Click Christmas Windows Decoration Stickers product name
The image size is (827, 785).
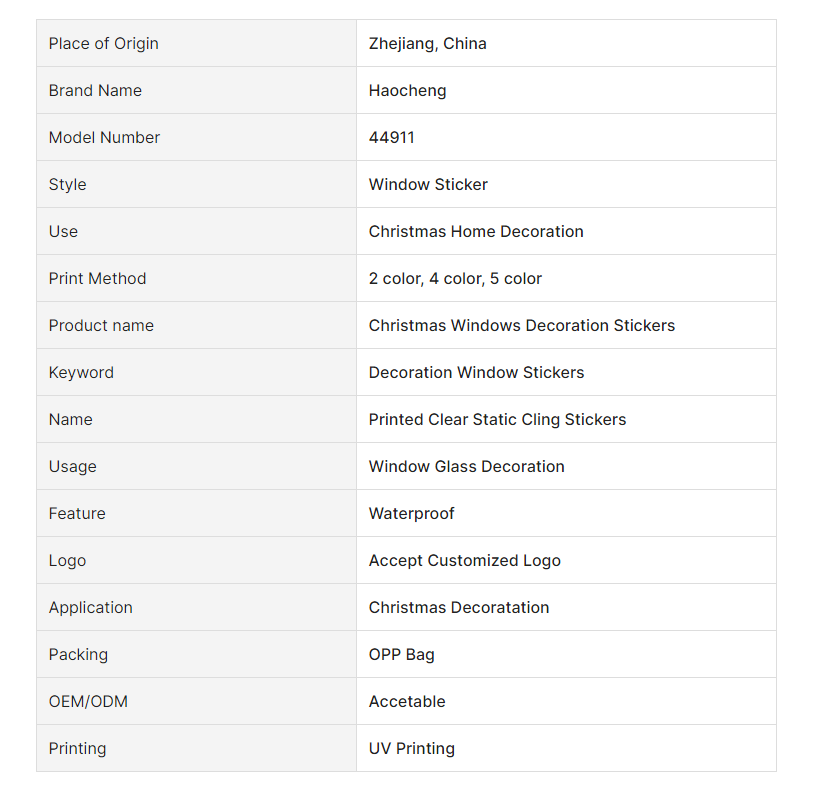tap(522, 326)
